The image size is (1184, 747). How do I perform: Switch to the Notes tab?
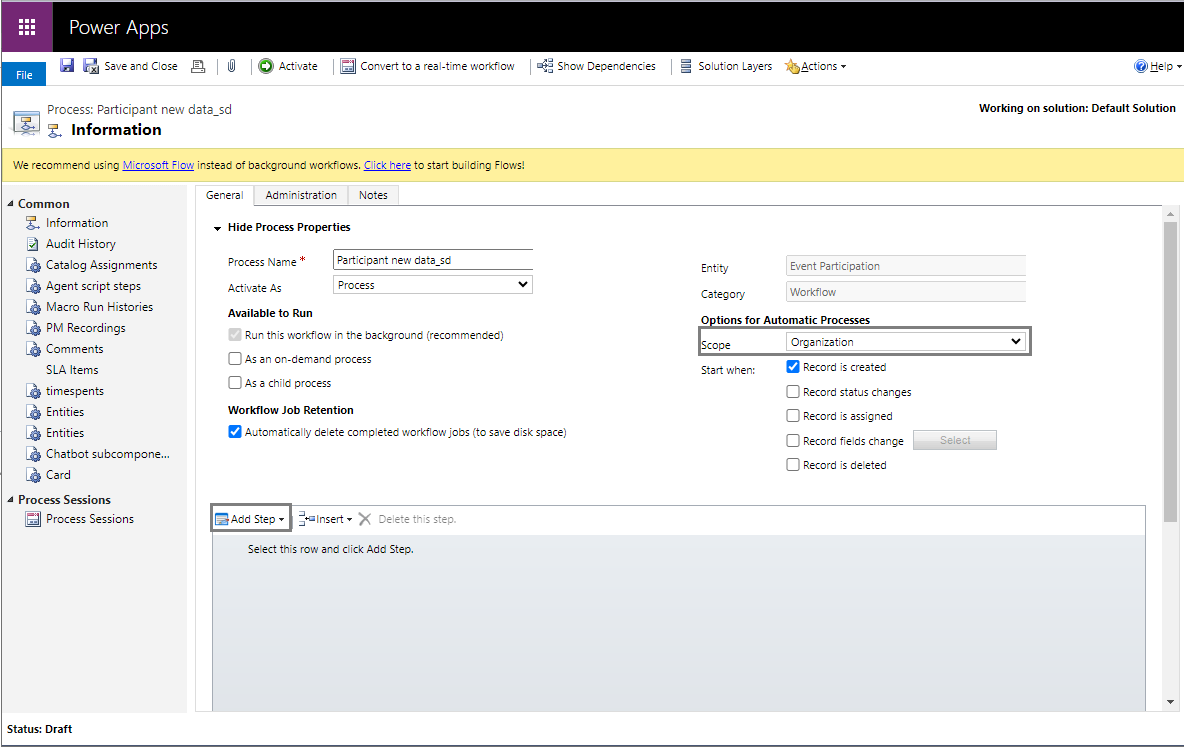373,195
